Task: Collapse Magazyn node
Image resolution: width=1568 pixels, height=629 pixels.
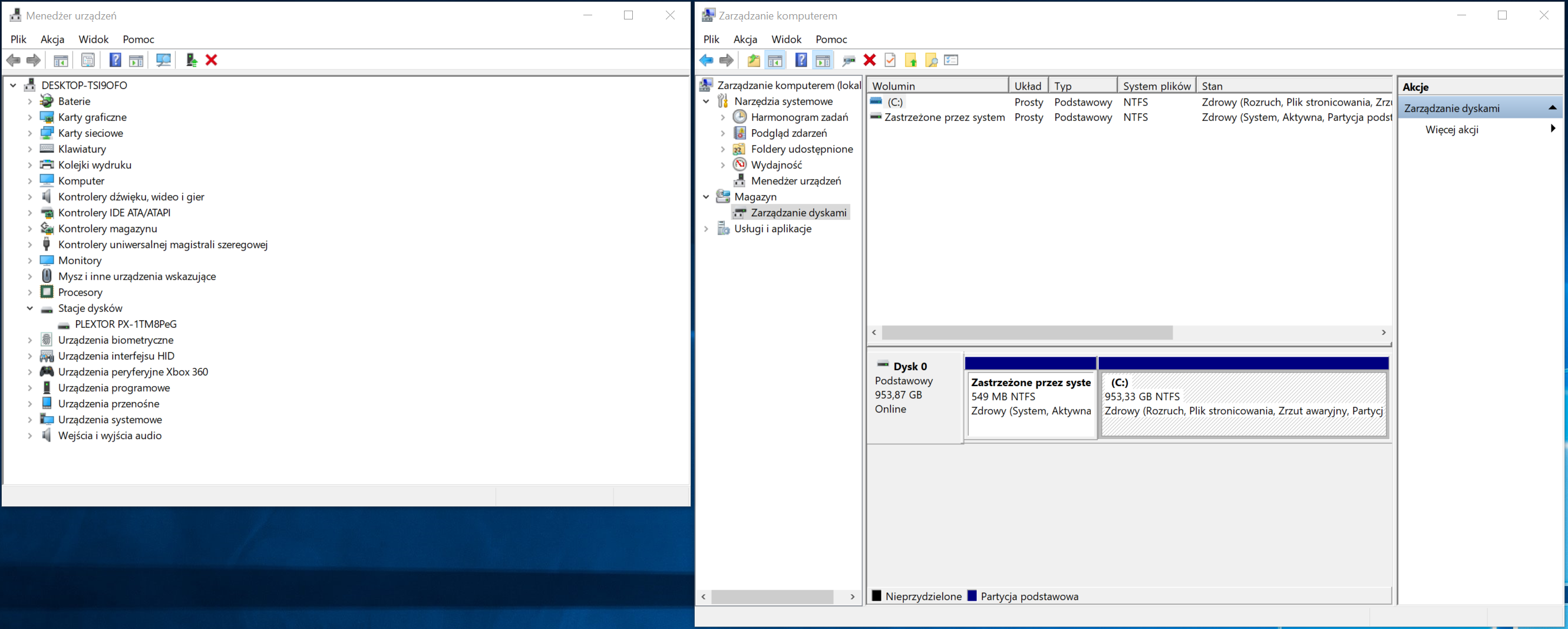Action: [x=706, y=197]
